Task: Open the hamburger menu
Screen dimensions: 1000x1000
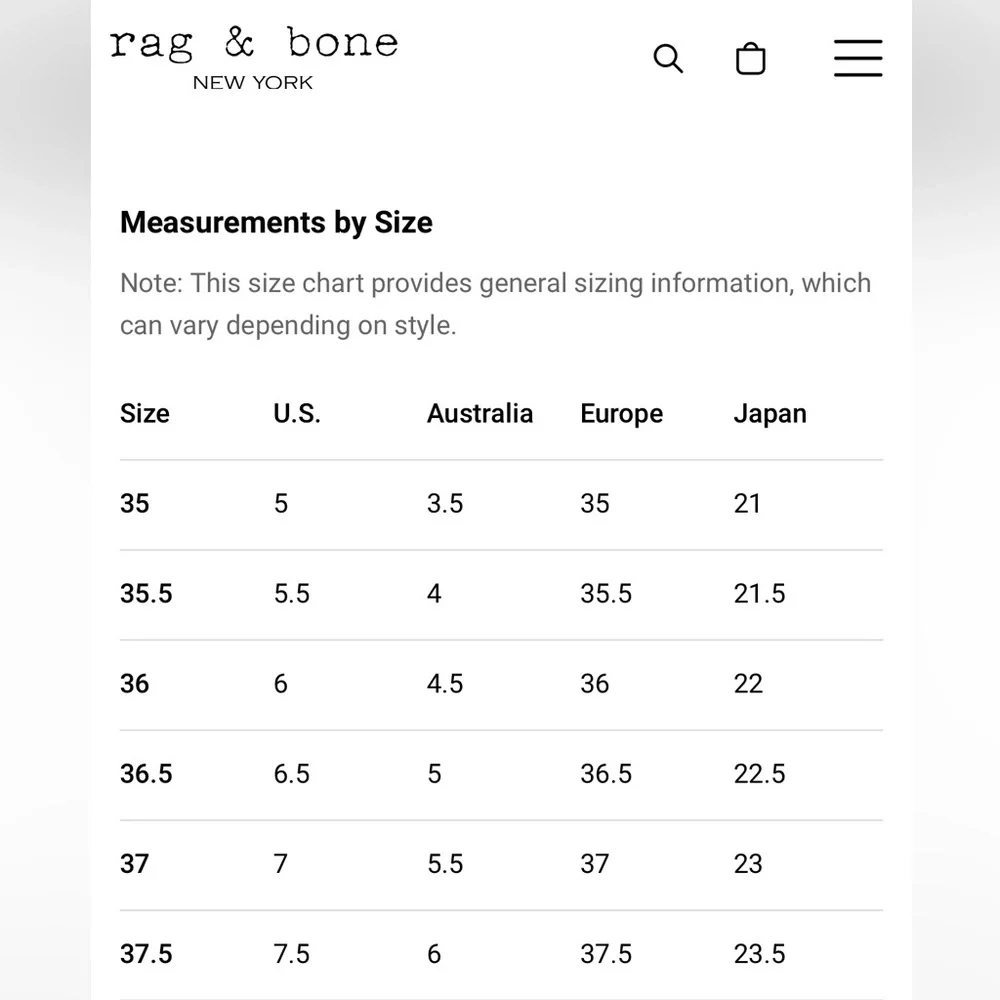Action: pos(858,59)
